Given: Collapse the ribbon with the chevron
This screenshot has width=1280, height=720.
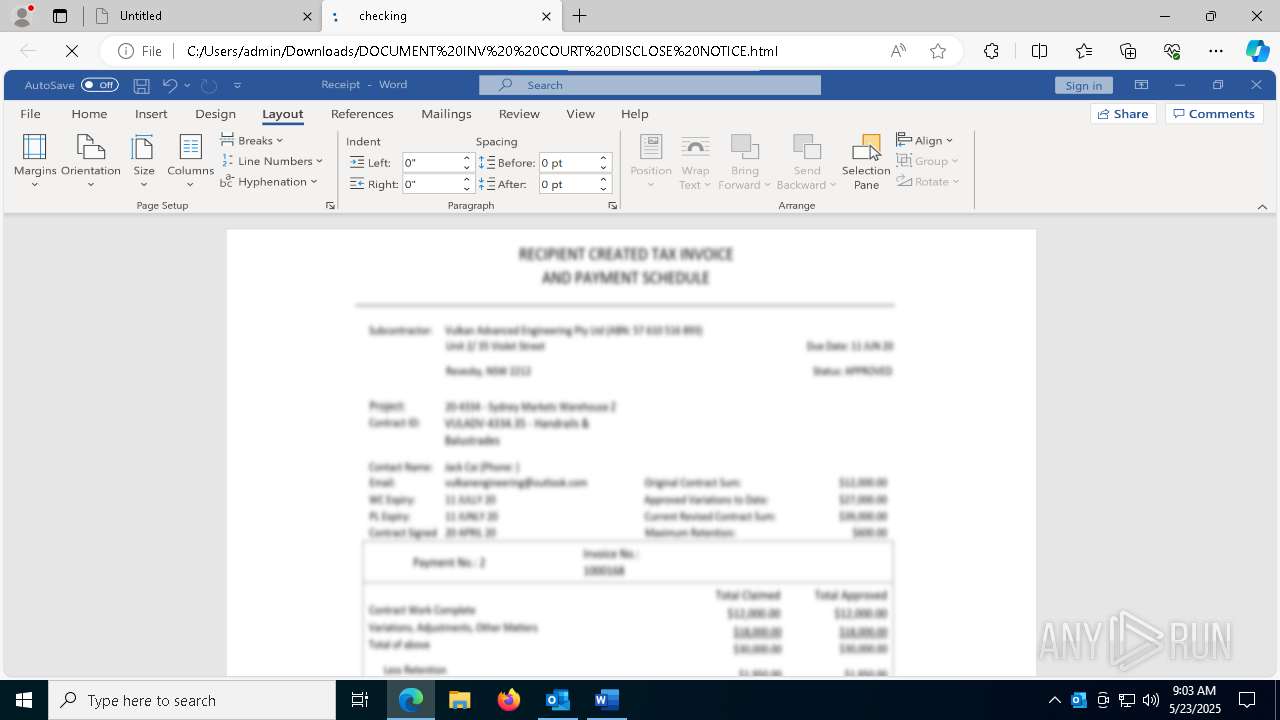Looking at the screenshot, I should click(x=1262, y=207).
